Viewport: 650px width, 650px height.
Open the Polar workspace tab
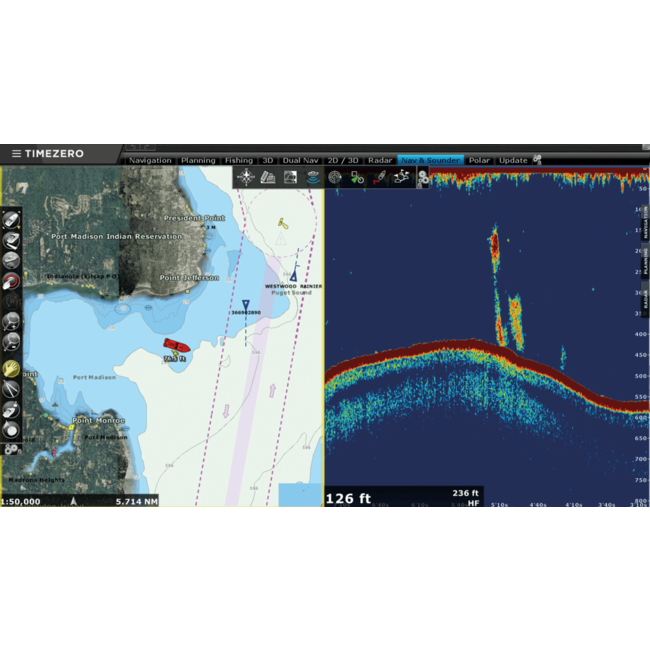(479, 160)
